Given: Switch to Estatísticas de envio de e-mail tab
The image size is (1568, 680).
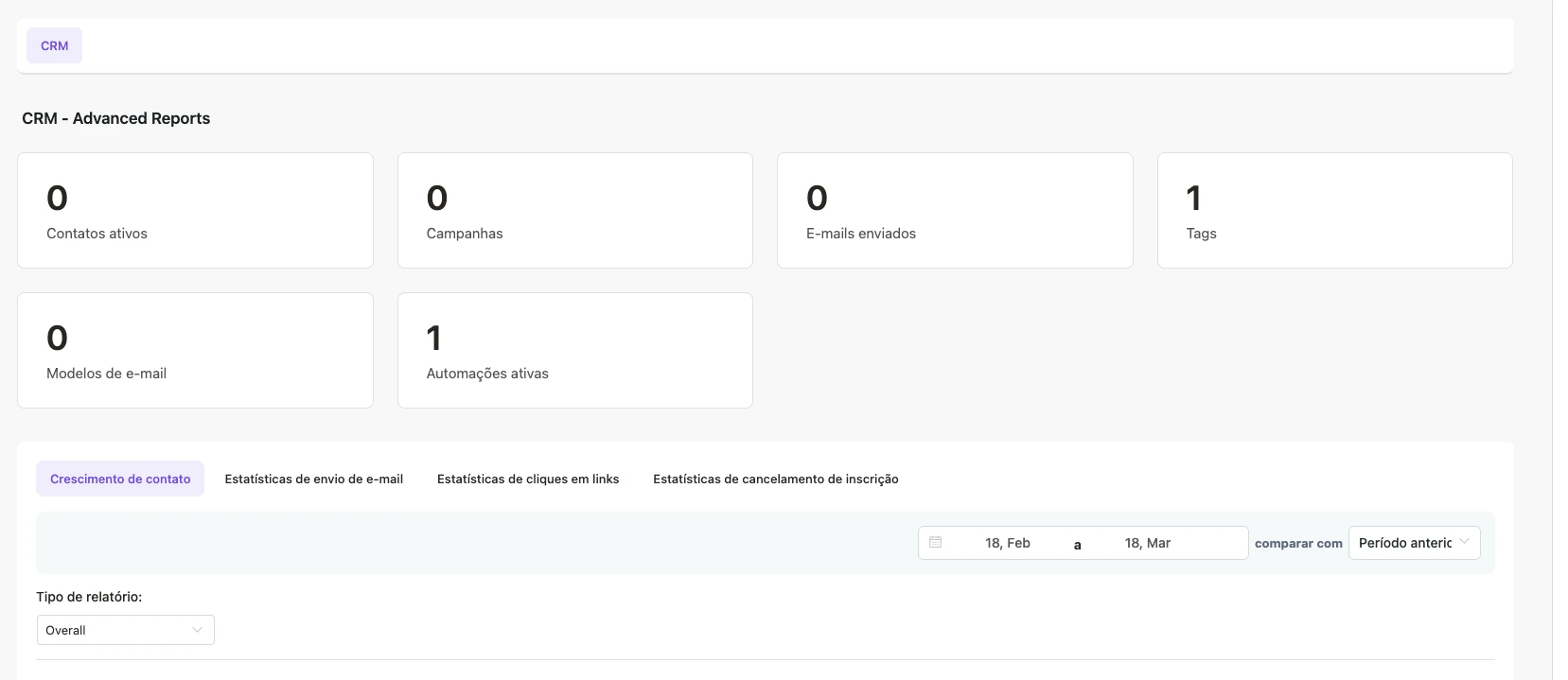Looking at the screenshot, I should (x=313, y=479).
